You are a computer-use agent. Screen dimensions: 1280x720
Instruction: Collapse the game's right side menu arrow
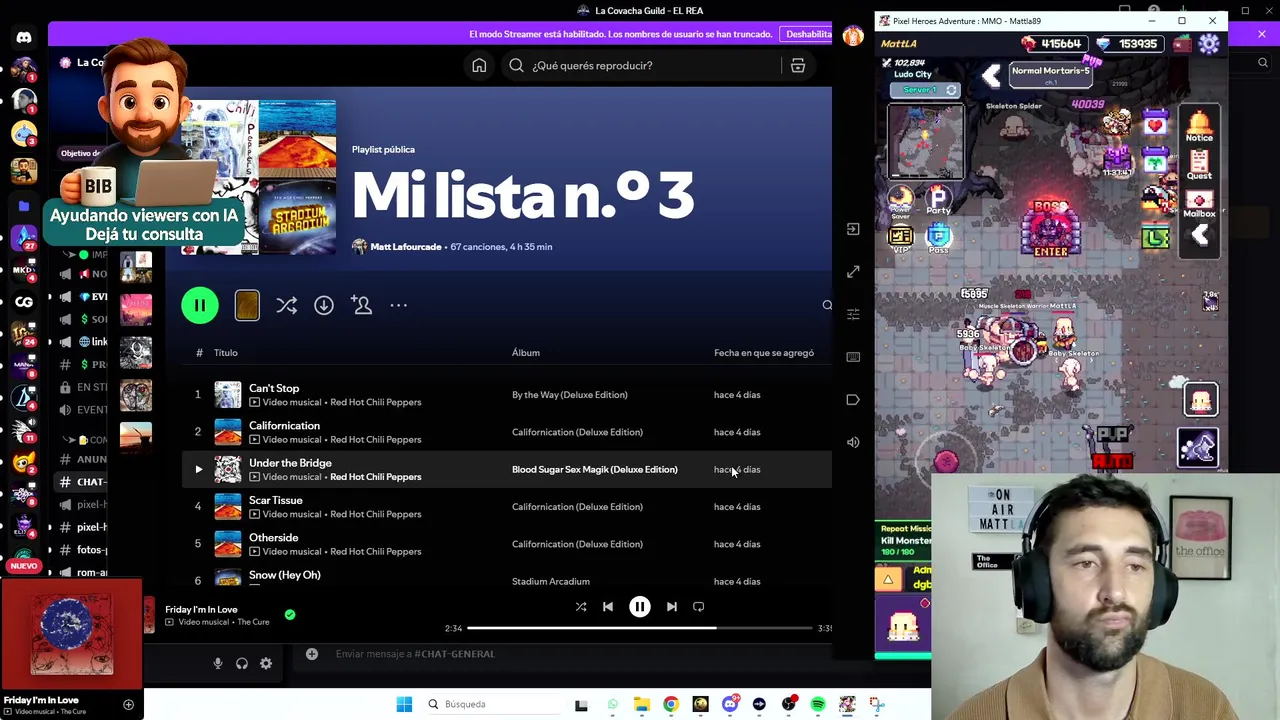coord(1200,236)
